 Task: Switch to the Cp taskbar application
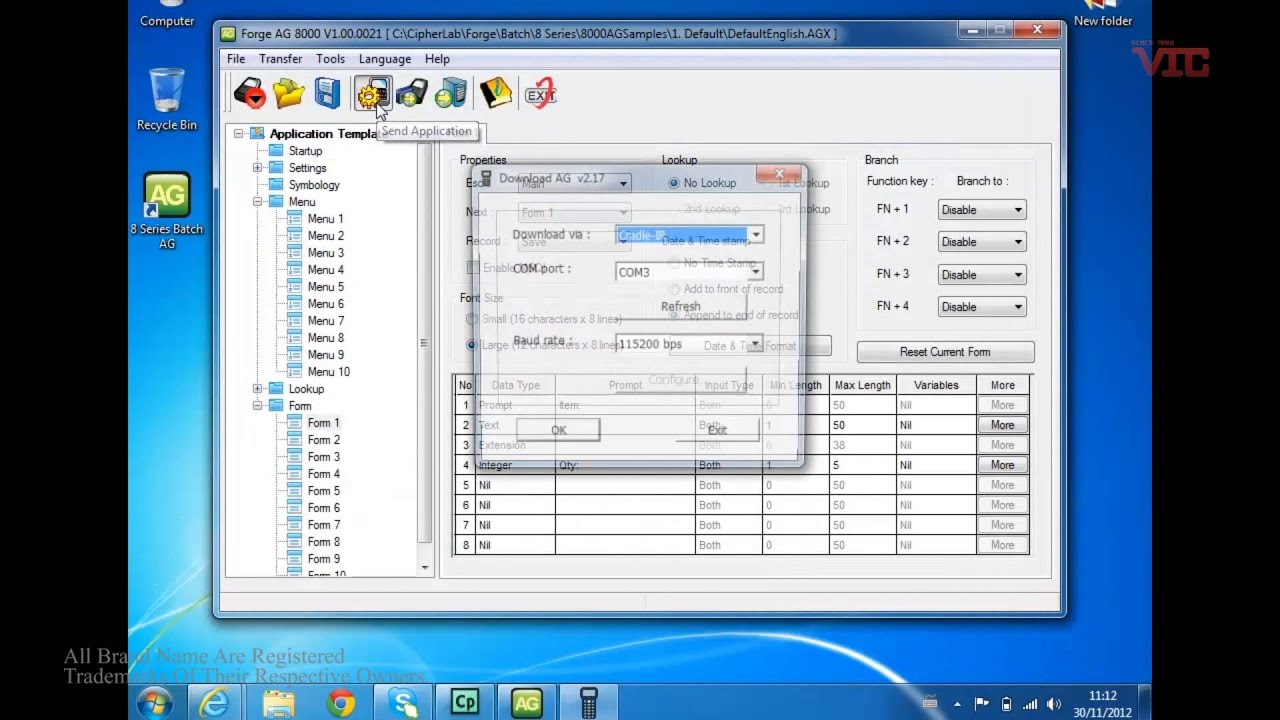(x=465, y=703)
